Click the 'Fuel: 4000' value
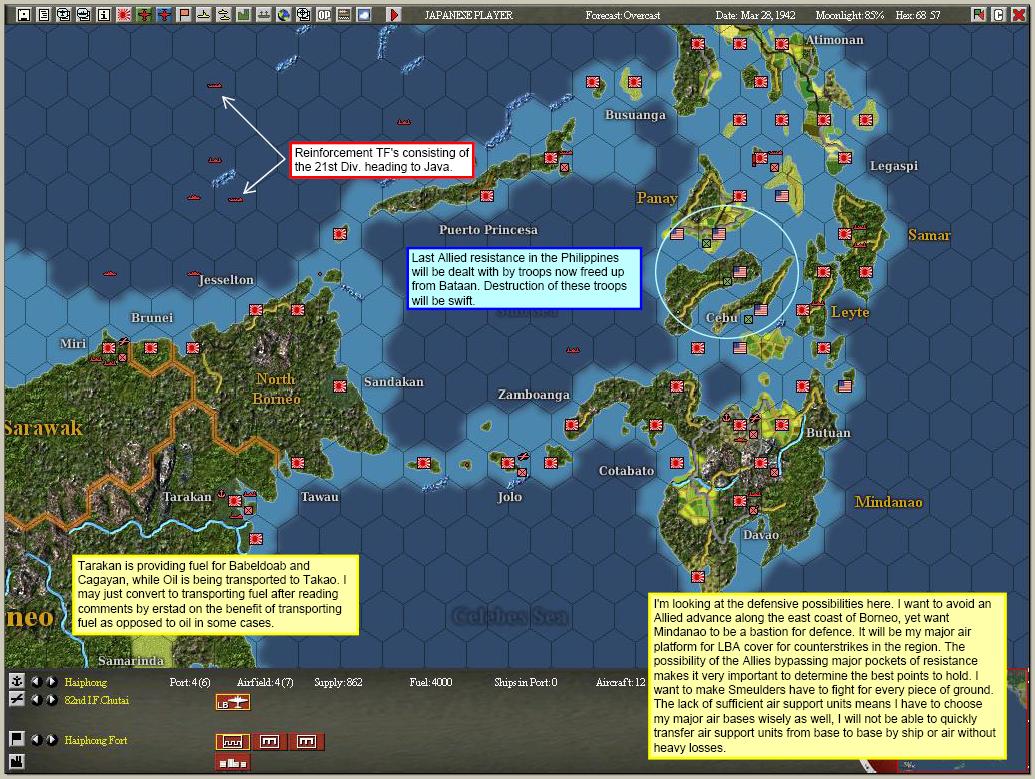This screenshot has height=779, width=1035. click(x=430, y=682)
